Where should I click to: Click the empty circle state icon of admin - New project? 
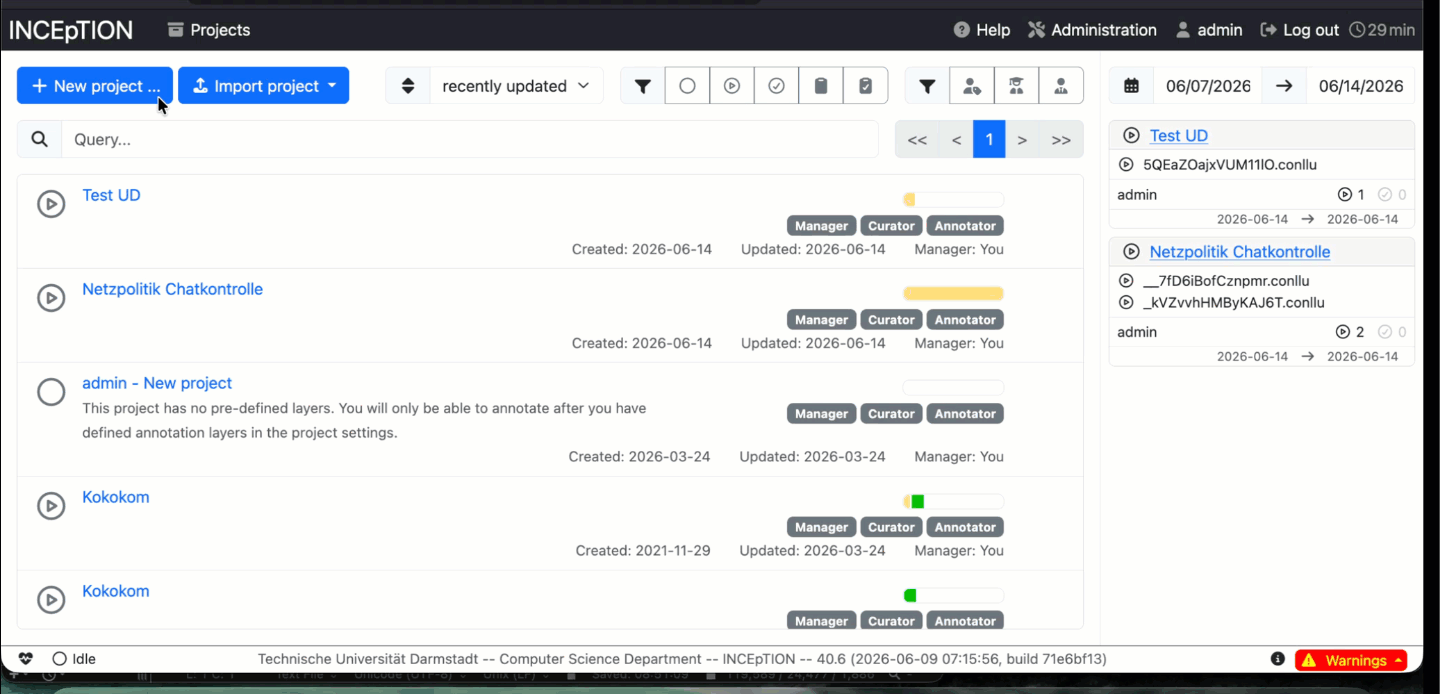pos(51,392)
